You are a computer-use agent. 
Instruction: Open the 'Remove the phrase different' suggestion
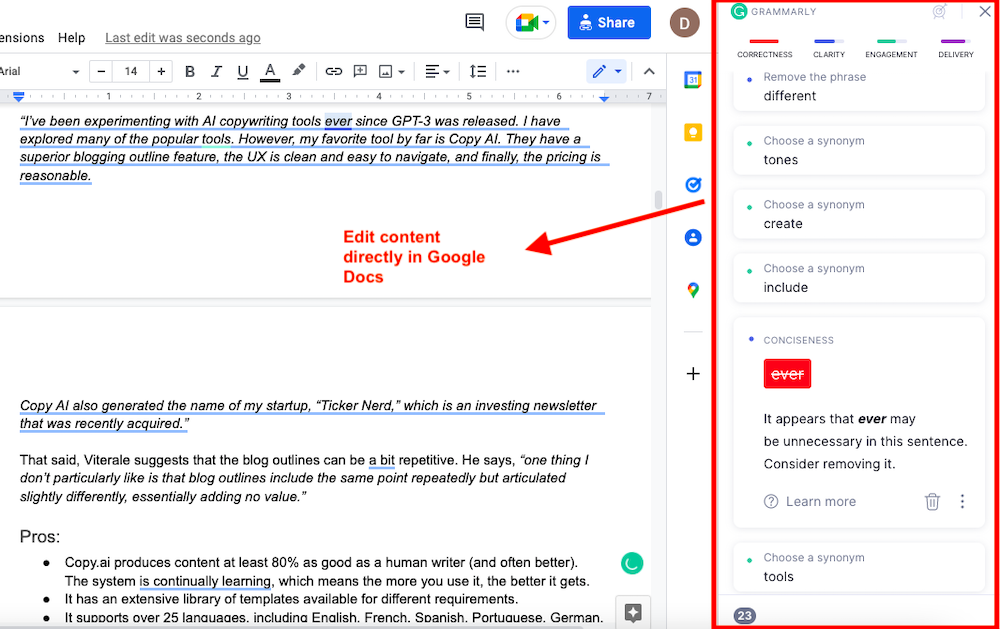(859, 88)
